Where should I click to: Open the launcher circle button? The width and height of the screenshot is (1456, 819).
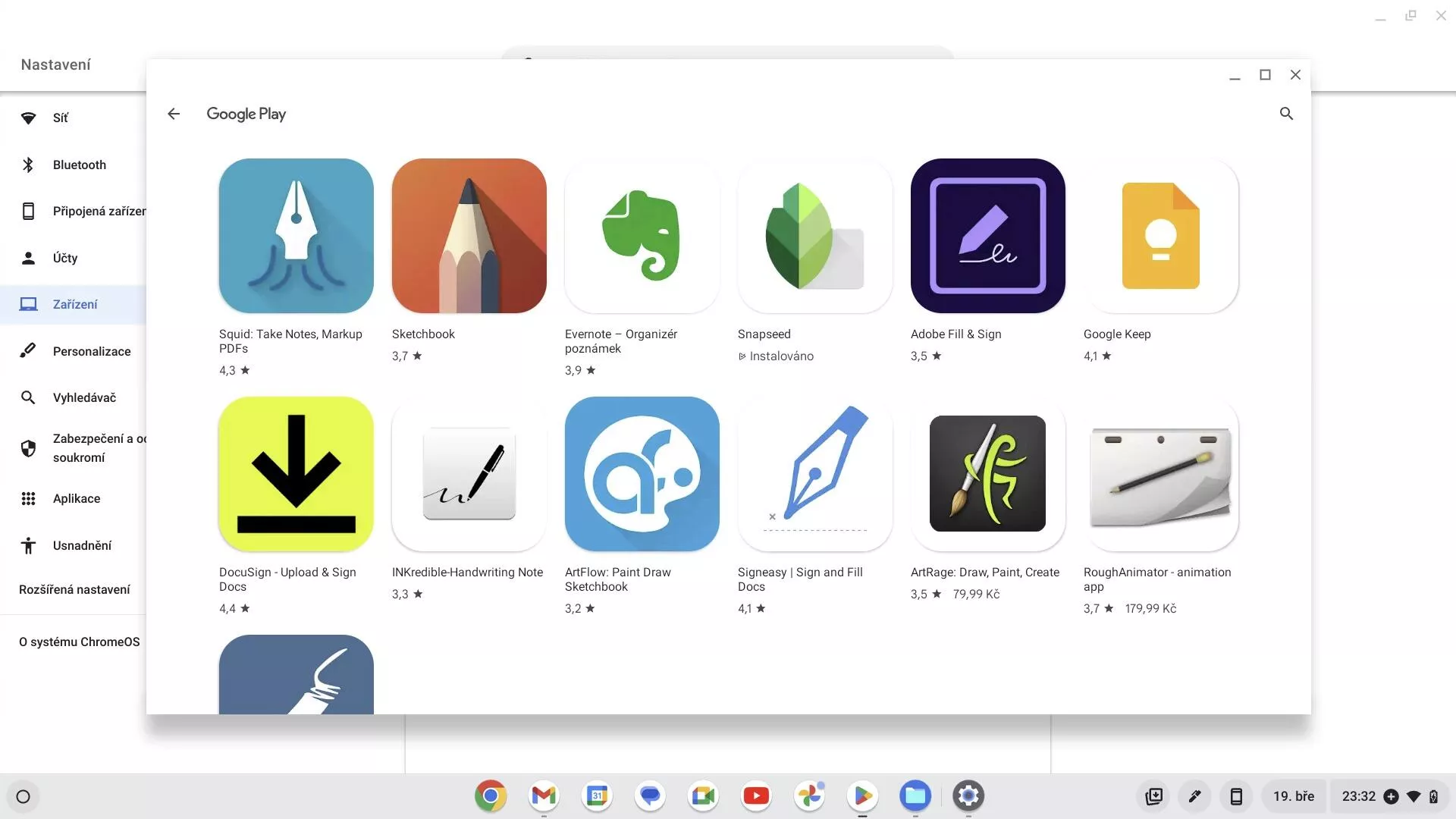coord(23,796)
